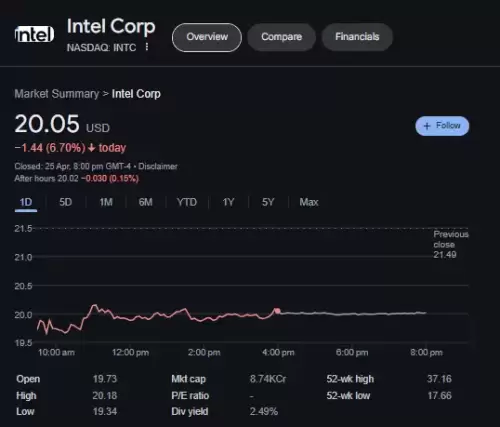Click the Low value 19.34
The height and width of the screenshot is (427, 500).
coord(105,412)
